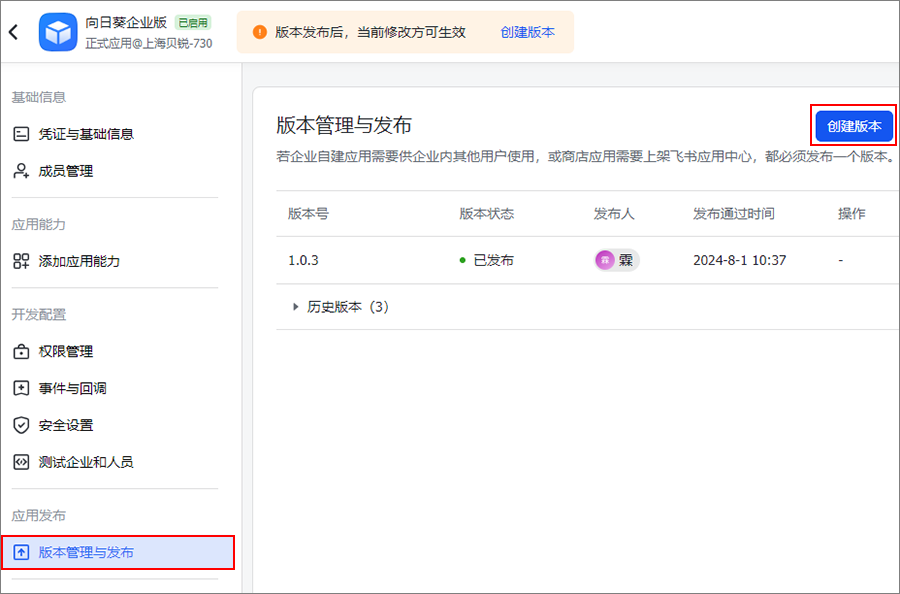Click the back arrow icon

click(14, 32)
